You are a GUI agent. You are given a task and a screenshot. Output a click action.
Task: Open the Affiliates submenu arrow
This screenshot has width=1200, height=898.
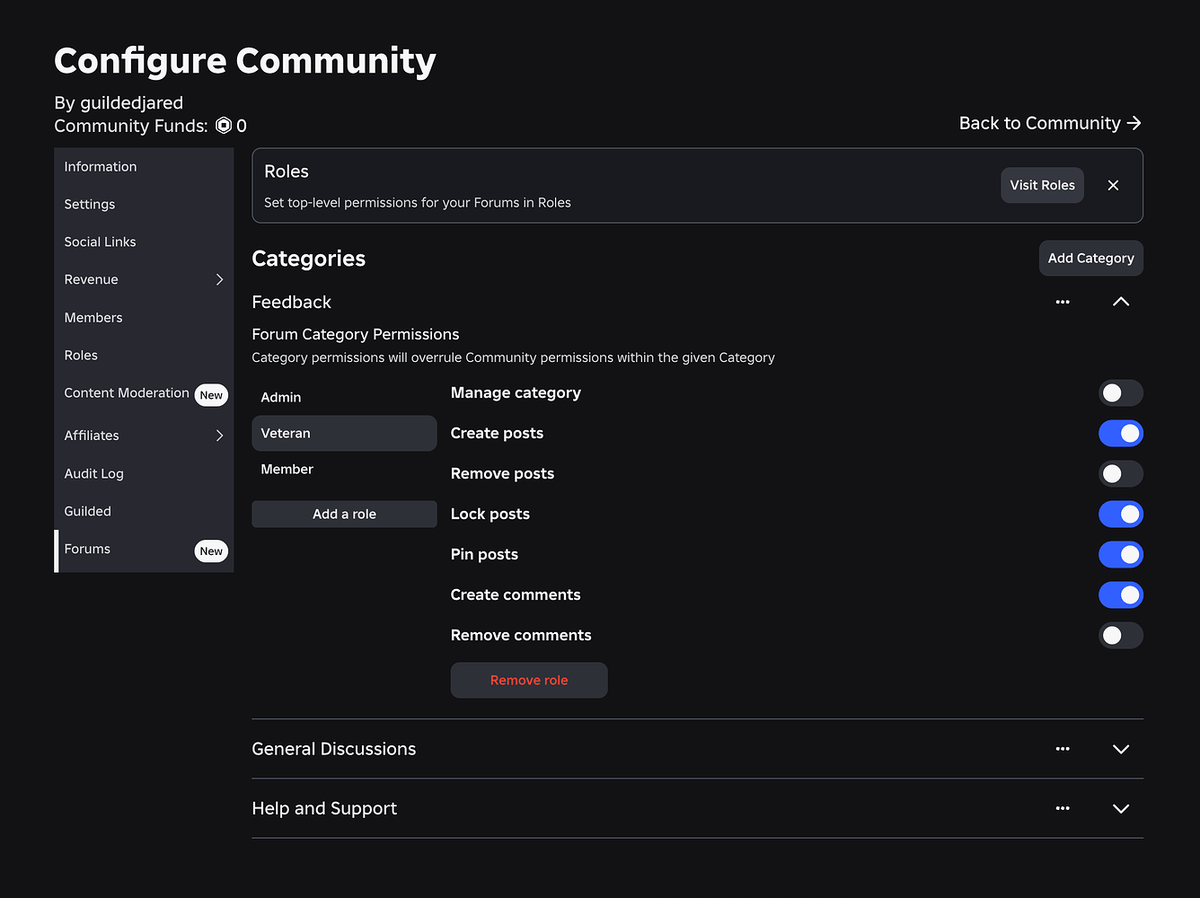point(219,435)
